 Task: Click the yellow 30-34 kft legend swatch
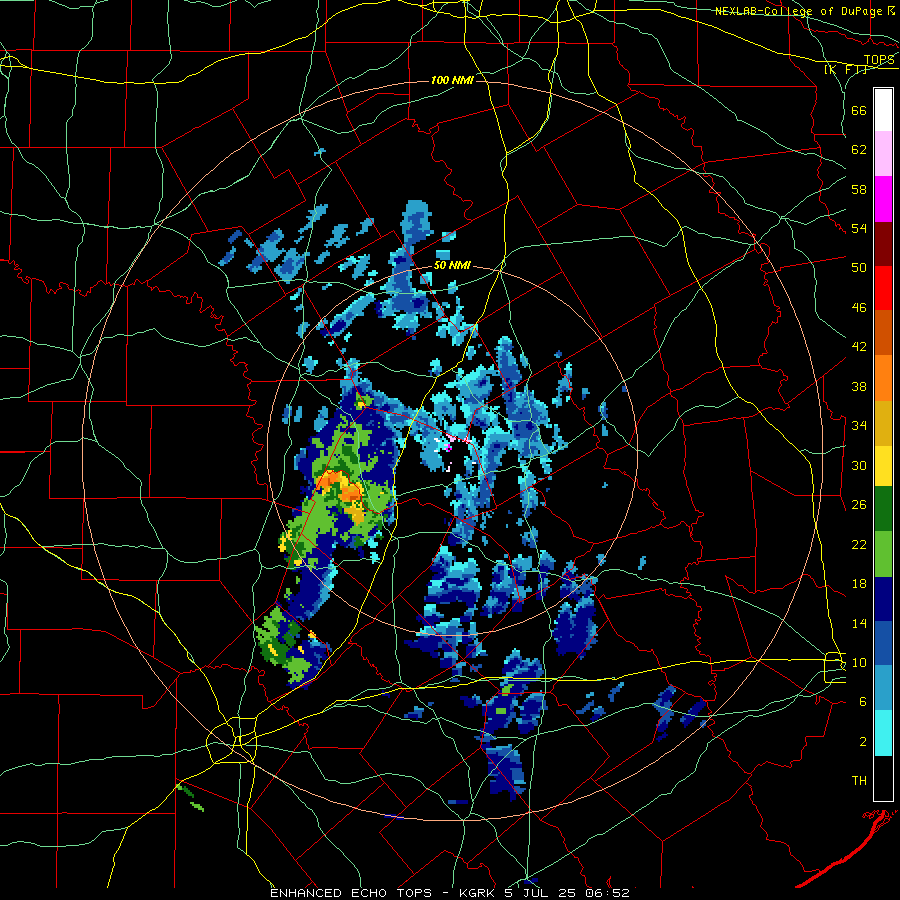point(883,466)
